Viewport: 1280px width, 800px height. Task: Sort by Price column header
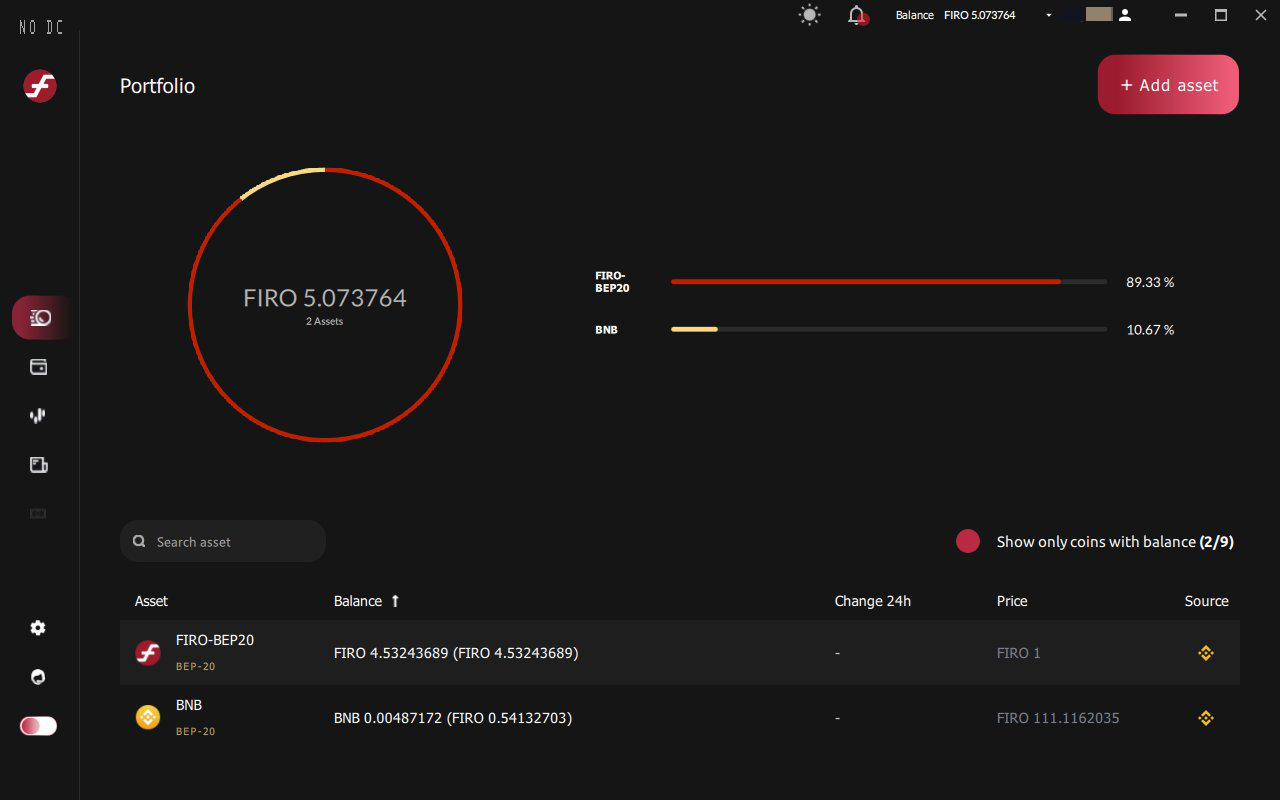[x=1012, y=601]
